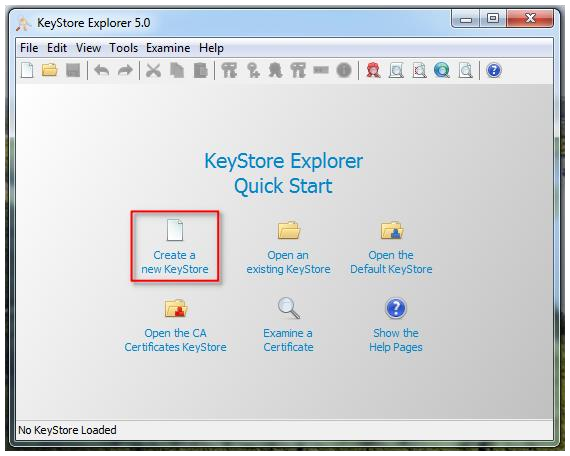Click the Cut scissors toolbar icon
Viewport: 570px width, 456px height.
(x=153, y=70)
